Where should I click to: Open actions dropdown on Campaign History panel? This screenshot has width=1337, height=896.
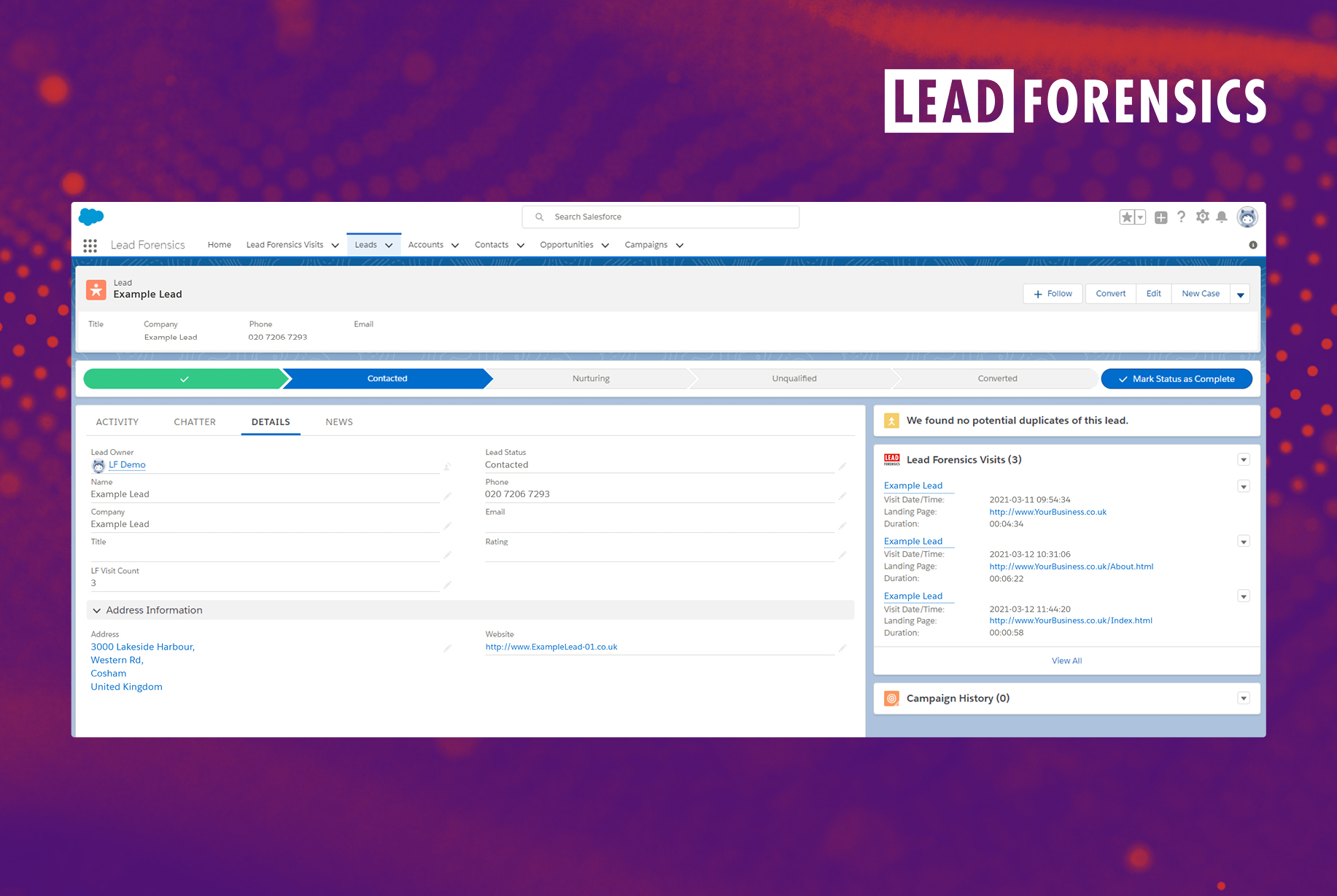tap(1244, 698)
